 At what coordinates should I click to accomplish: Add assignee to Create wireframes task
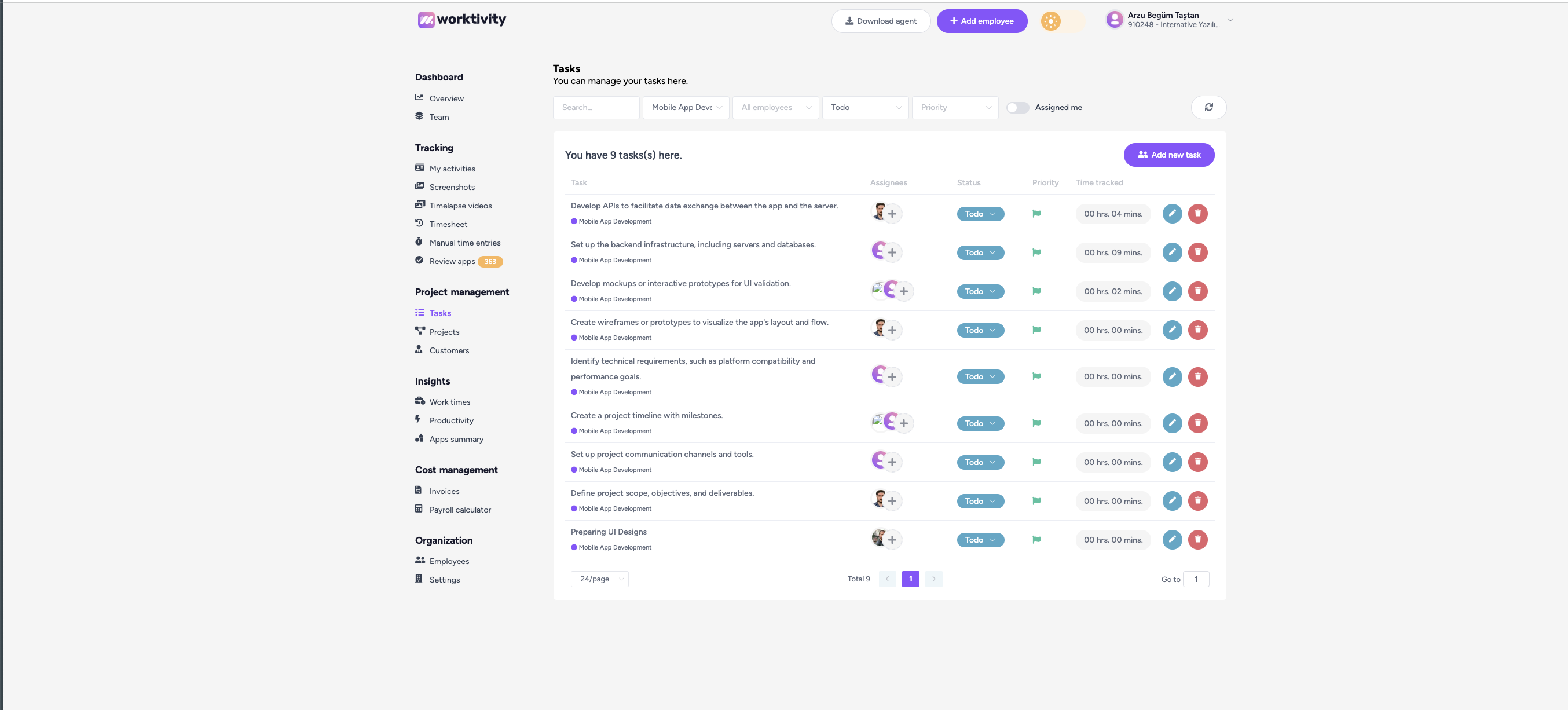[892, 330]
